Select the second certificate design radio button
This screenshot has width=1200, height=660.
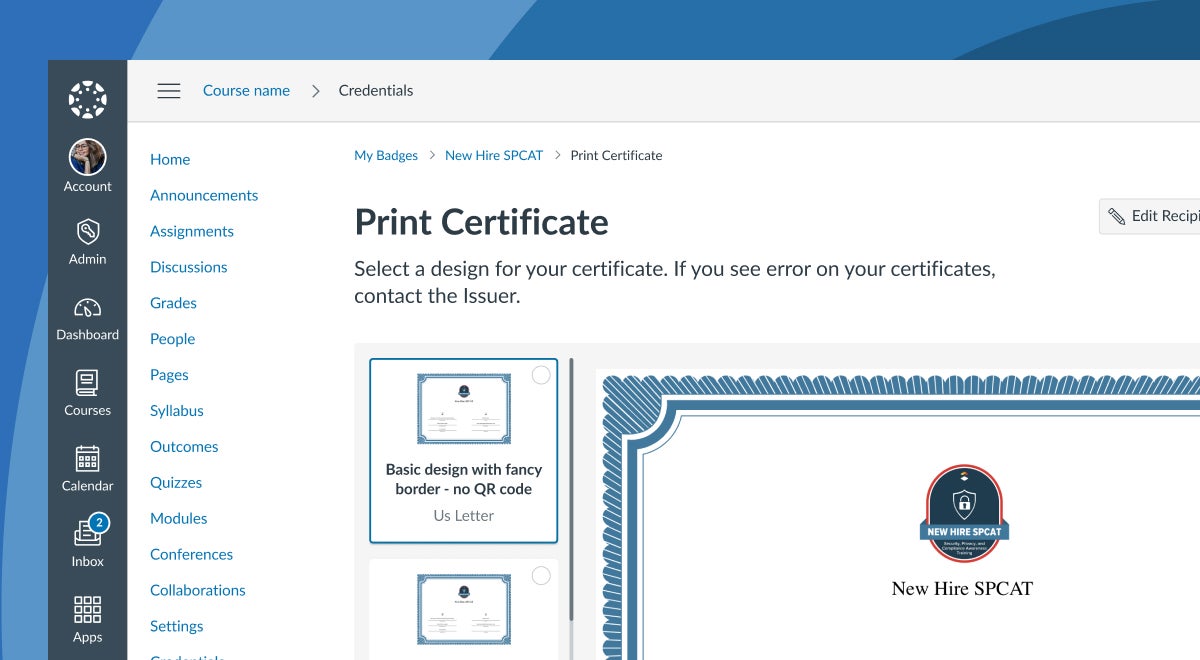pyautogui.click(x=541, y=575)
